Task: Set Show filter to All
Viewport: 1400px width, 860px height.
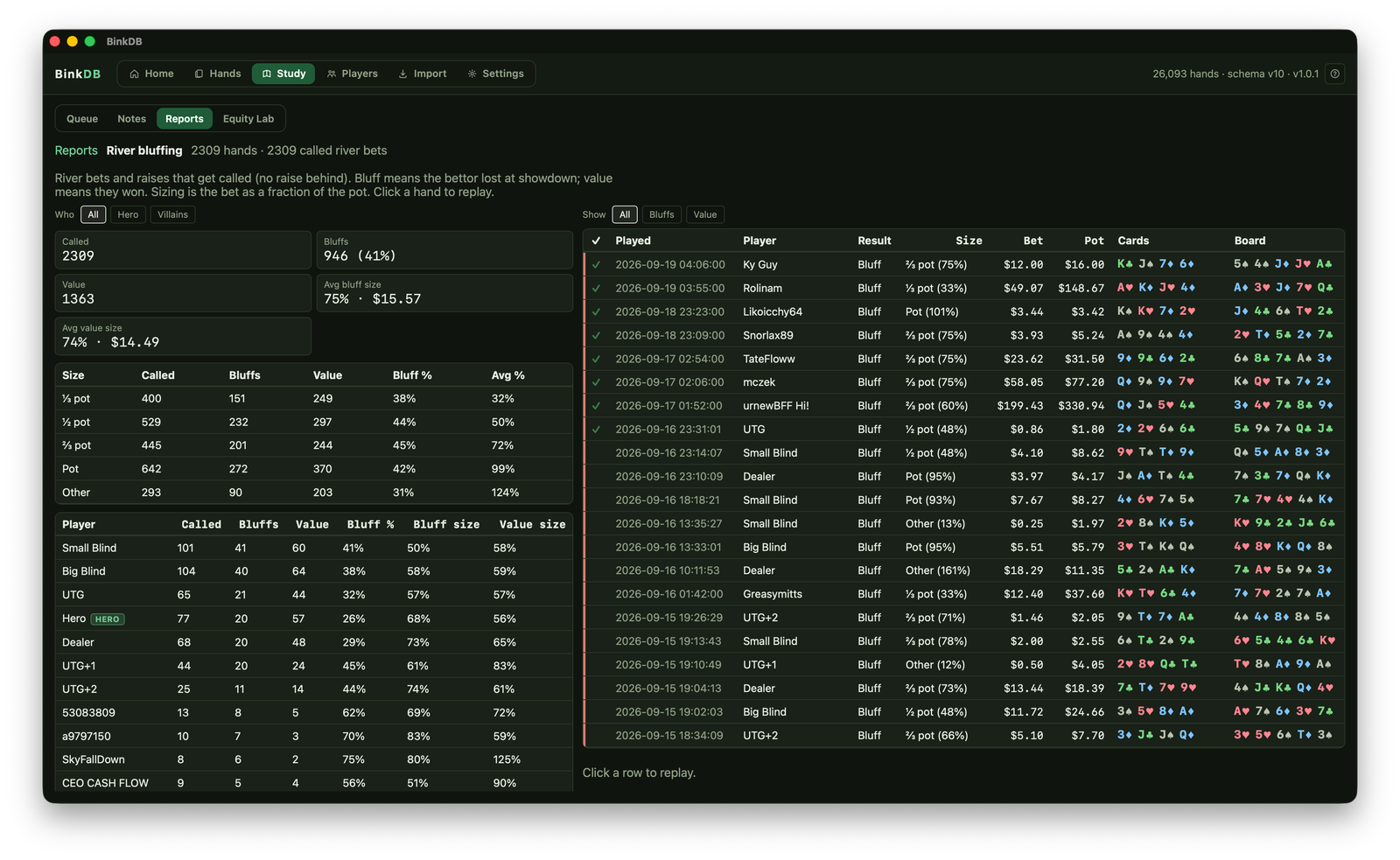Action: [625, 214]
